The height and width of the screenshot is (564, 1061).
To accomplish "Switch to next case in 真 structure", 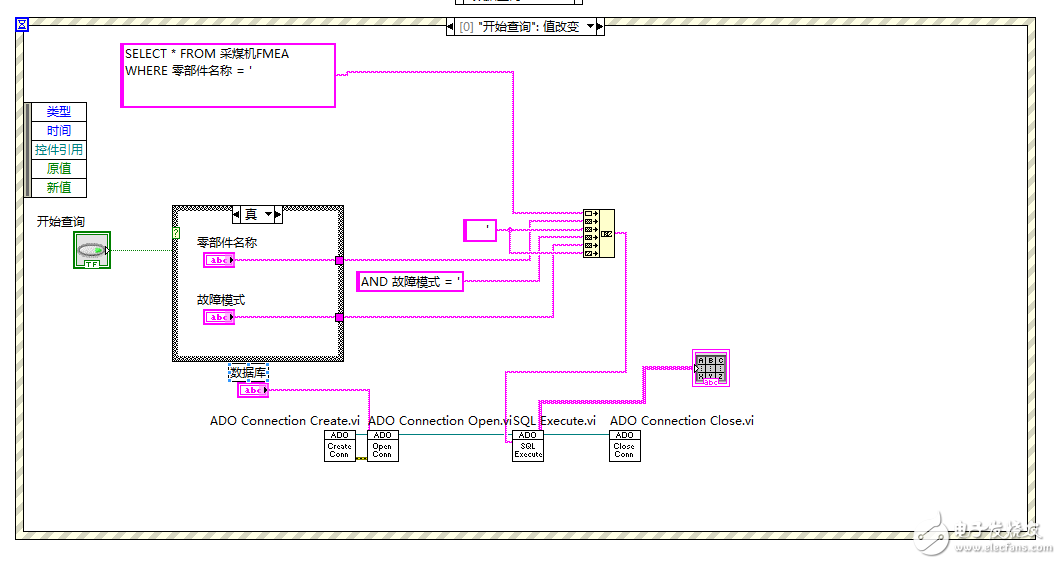I will [x=277, y=214].
